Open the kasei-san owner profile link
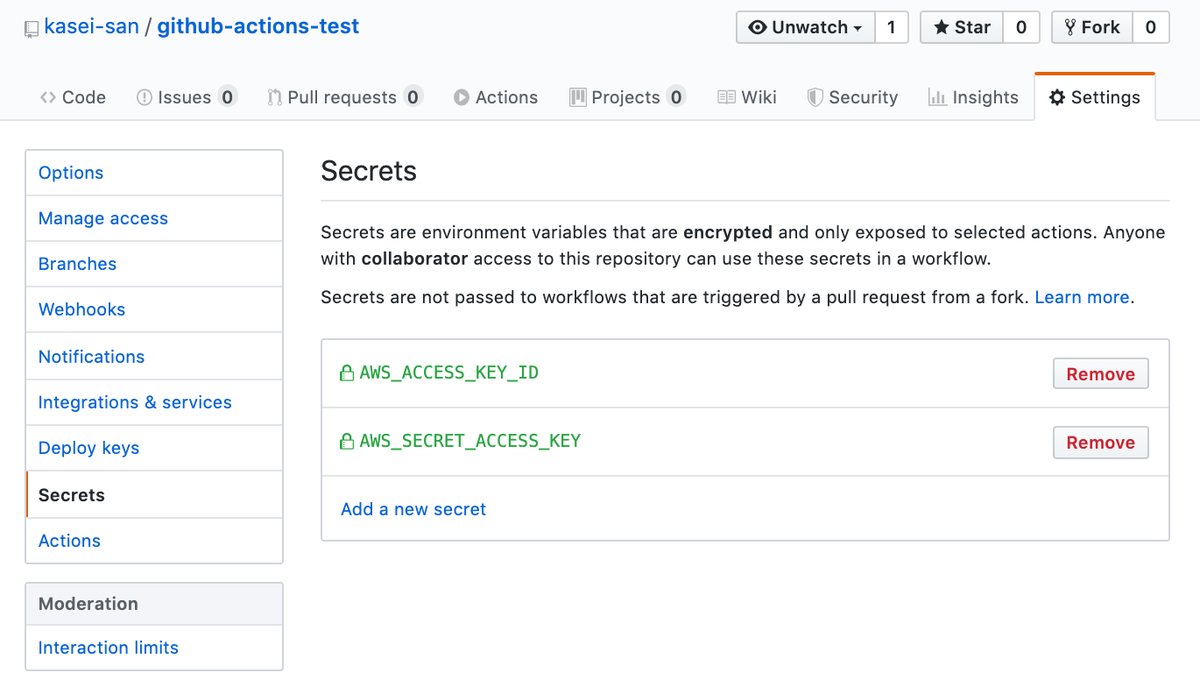The width and height of the screenshot is (1200, 673). point(91,27)
